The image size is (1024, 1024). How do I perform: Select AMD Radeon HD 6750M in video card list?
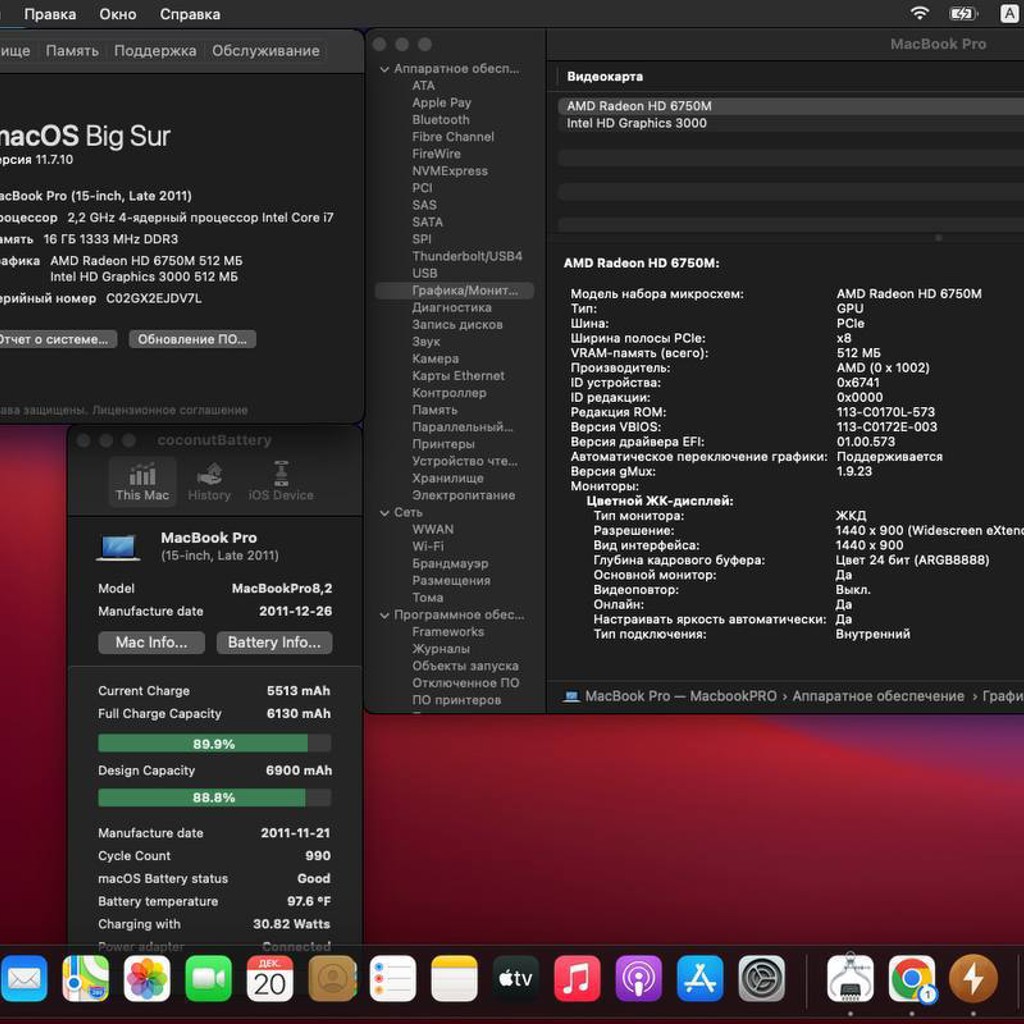coord(790,106)
